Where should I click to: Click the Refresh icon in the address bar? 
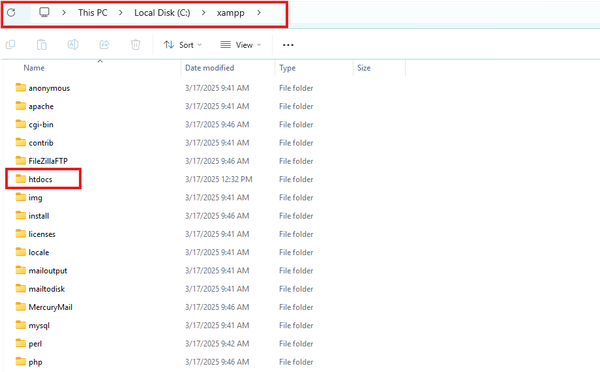(11, 13)
